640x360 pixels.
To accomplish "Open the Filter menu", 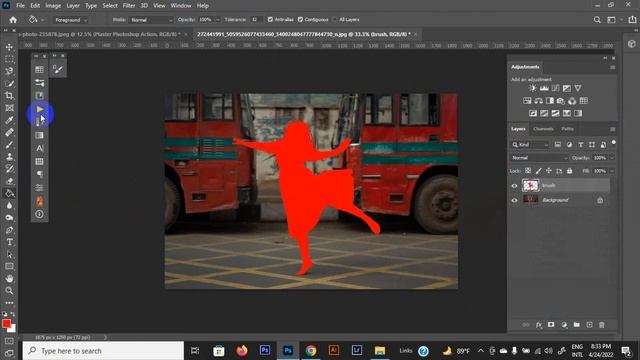I will [129, 6].
